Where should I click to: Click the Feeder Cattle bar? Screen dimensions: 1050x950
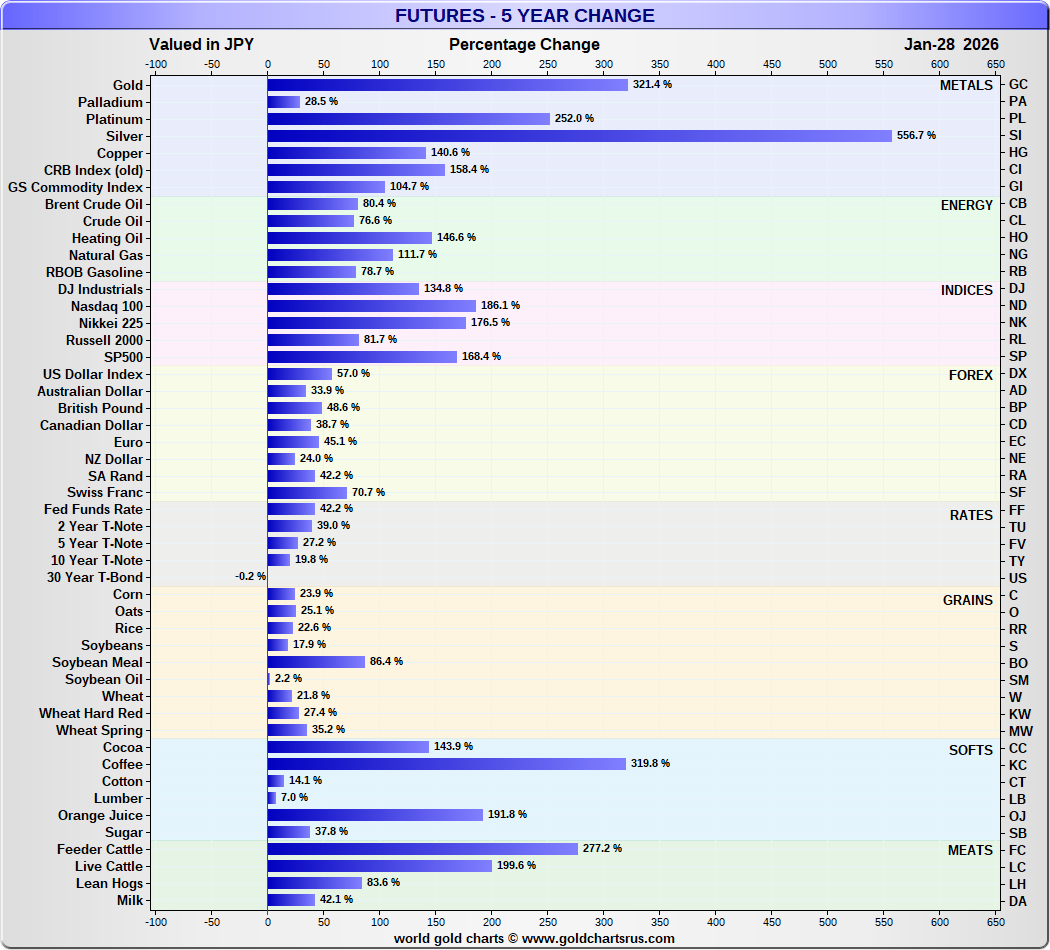tap(422, 849)
